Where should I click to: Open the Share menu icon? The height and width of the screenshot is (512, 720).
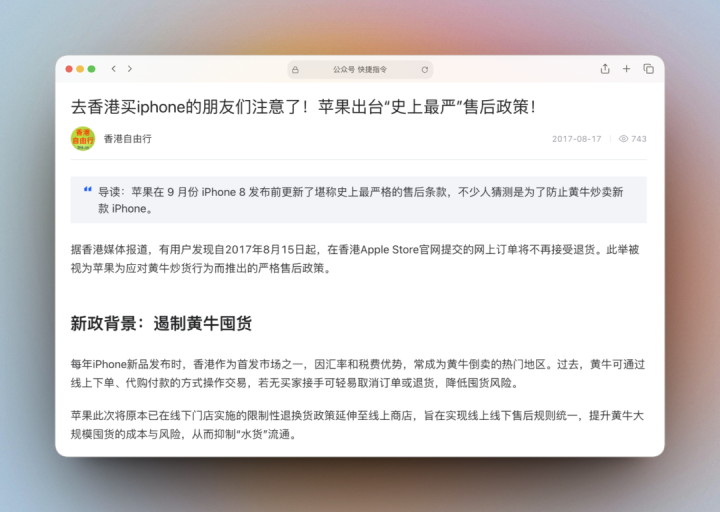point(605,69)
